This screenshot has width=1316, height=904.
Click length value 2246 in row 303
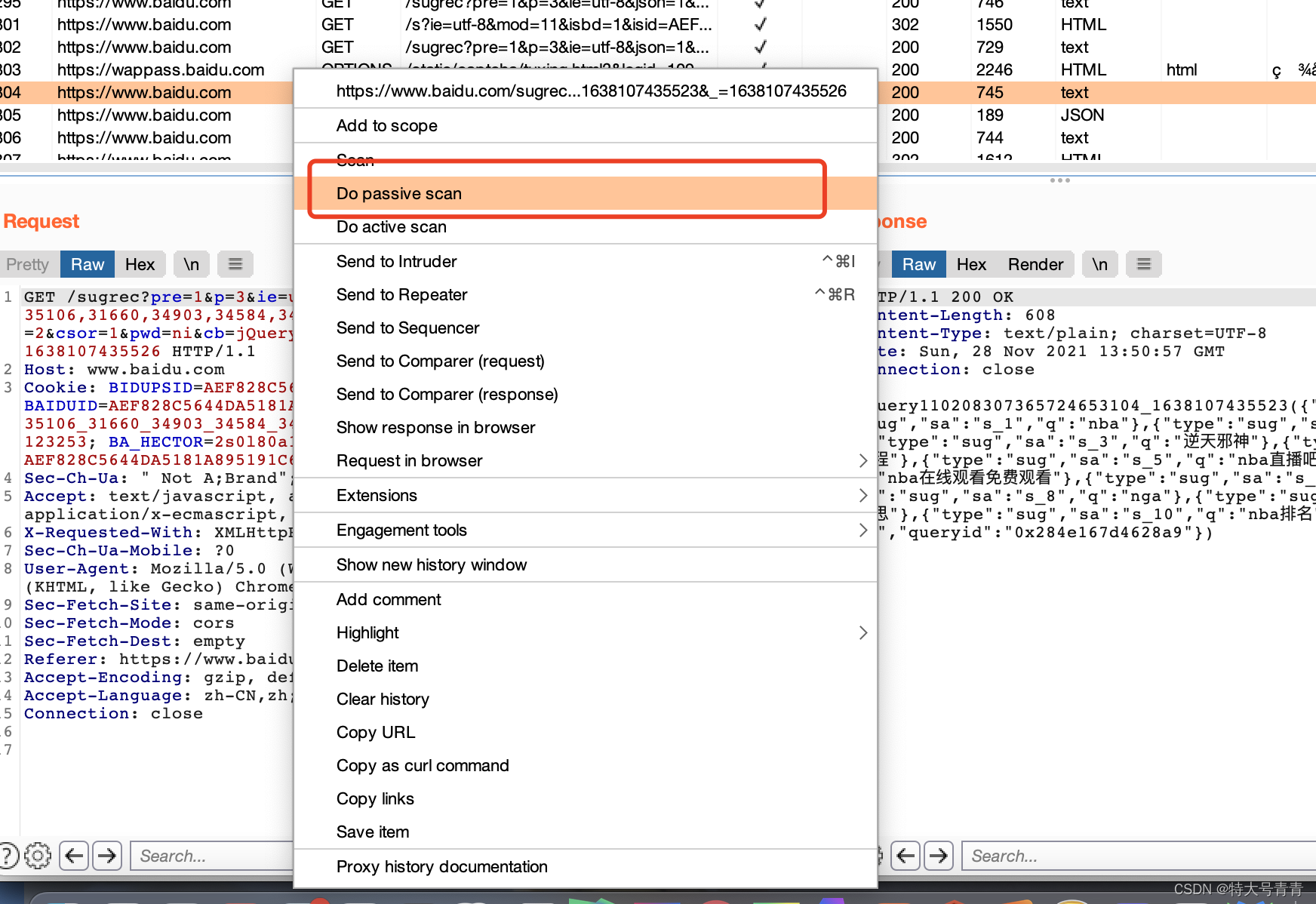tap(994, 69)
